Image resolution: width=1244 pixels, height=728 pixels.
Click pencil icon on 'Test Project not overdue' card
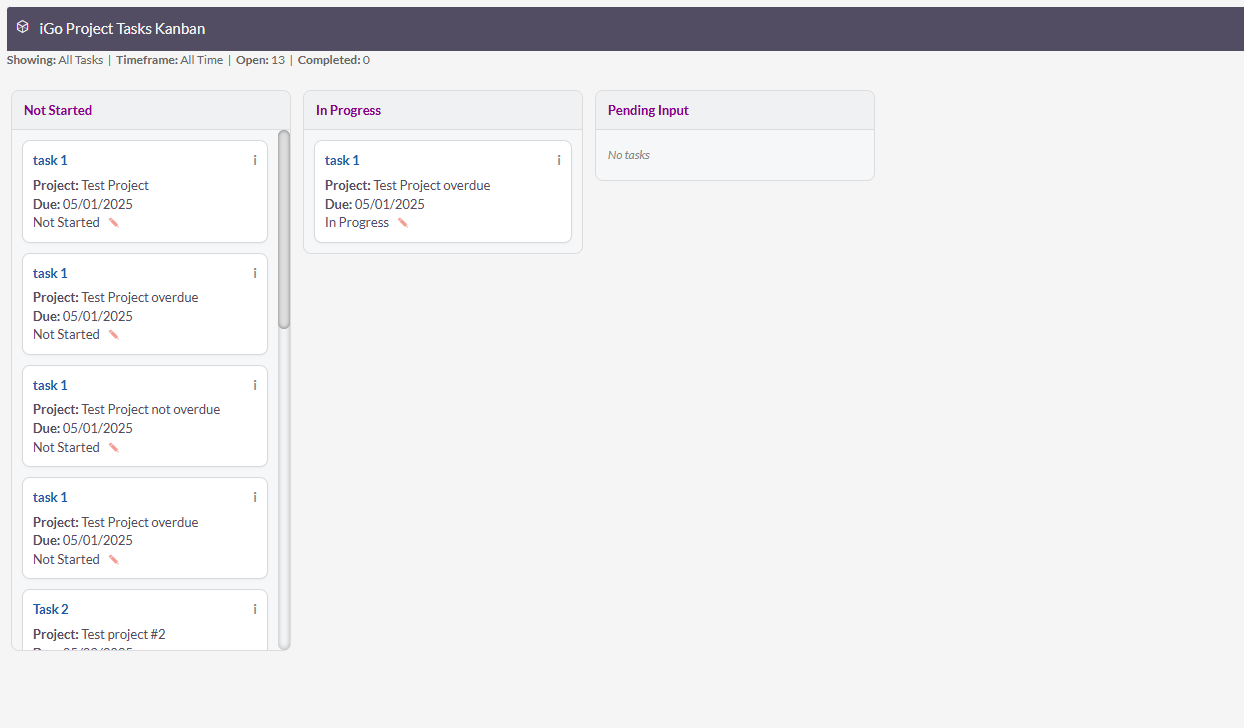click(x=113, y=448)
